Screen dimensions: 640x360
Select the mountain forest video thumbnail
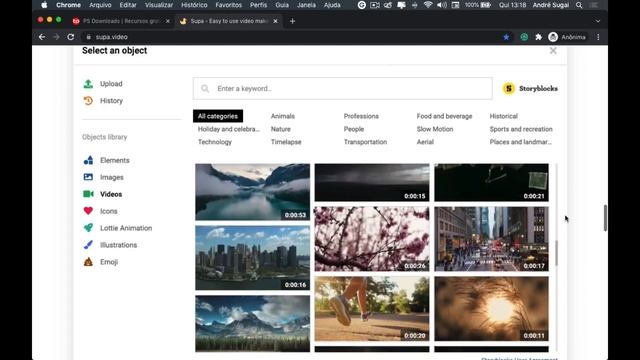coord(252,324)
